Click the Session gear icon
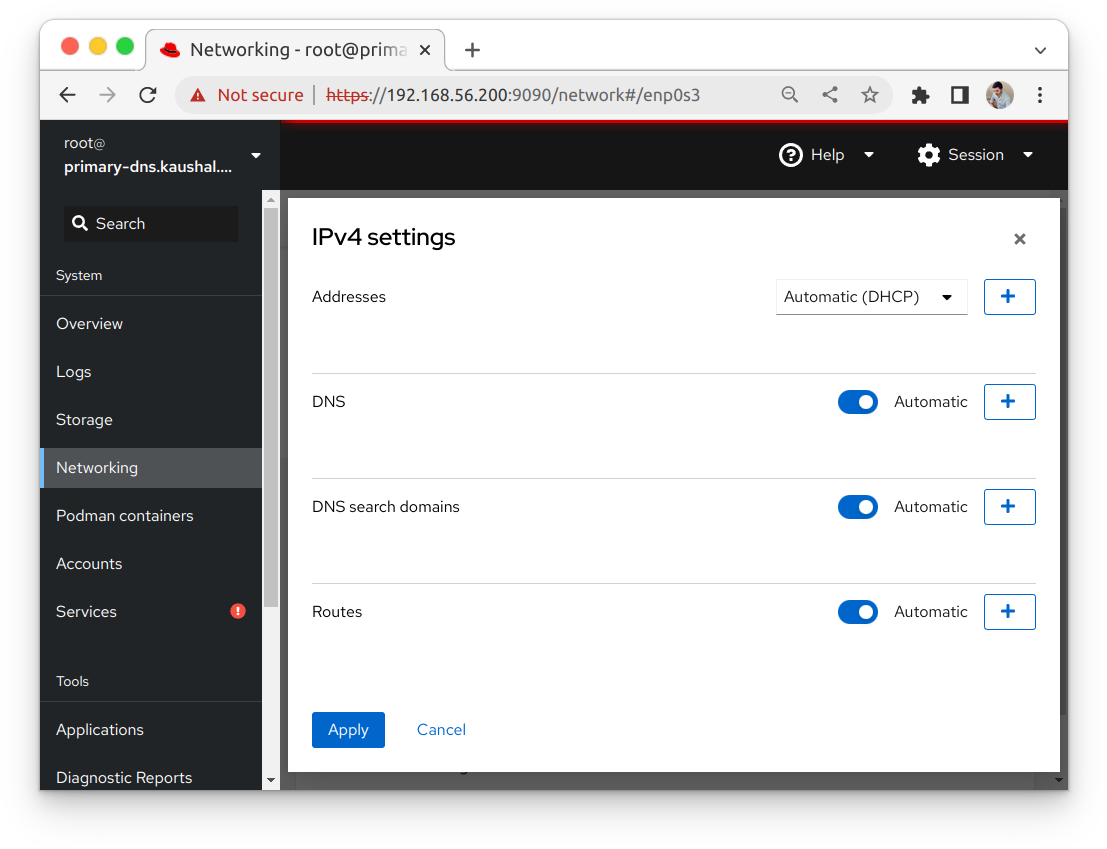This screenshot has width=1107, height=849. tap(929, 154)
